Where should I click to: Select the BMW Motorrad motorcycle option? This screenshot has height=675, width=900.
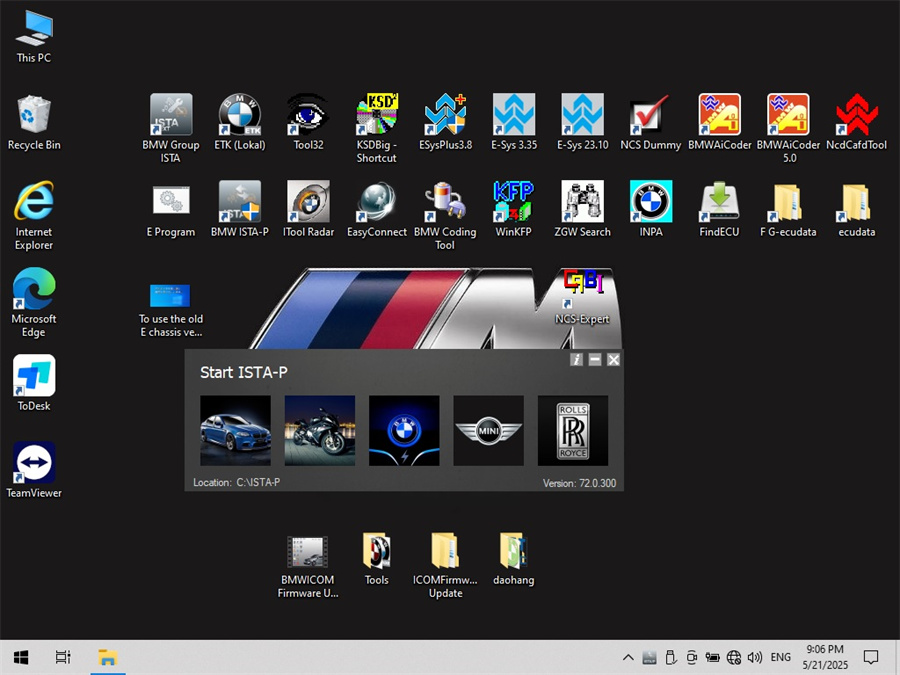tap(319, 431)
